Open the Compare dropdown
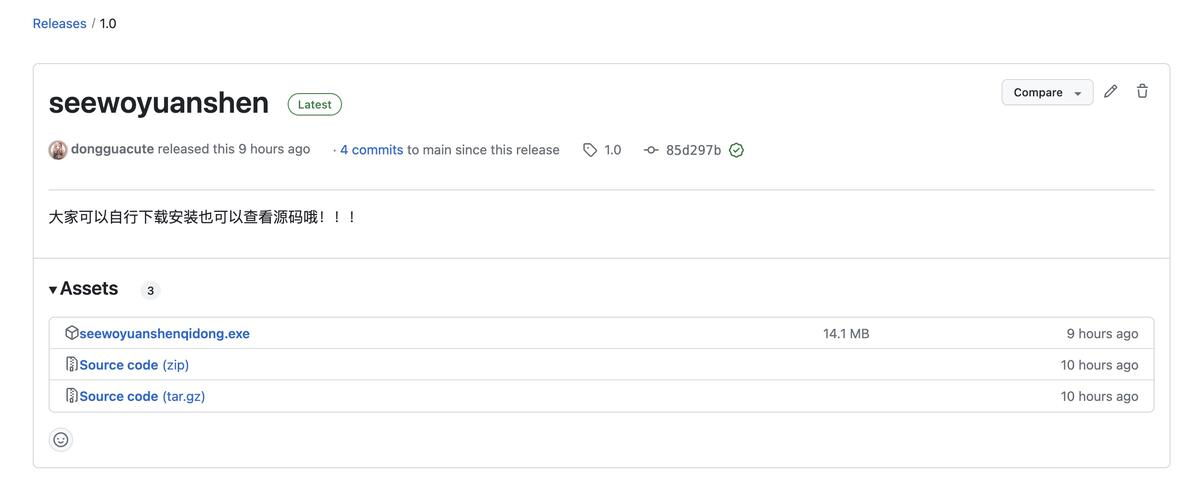The image size is (1192, 494). pos(1047,93)
